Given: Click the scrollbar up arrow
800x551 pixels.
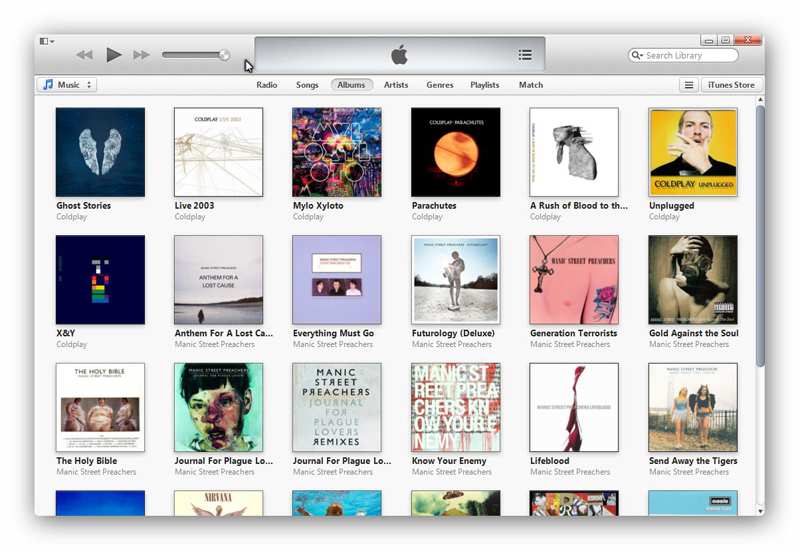Looking at the screenshot, I should pos(761,100).
